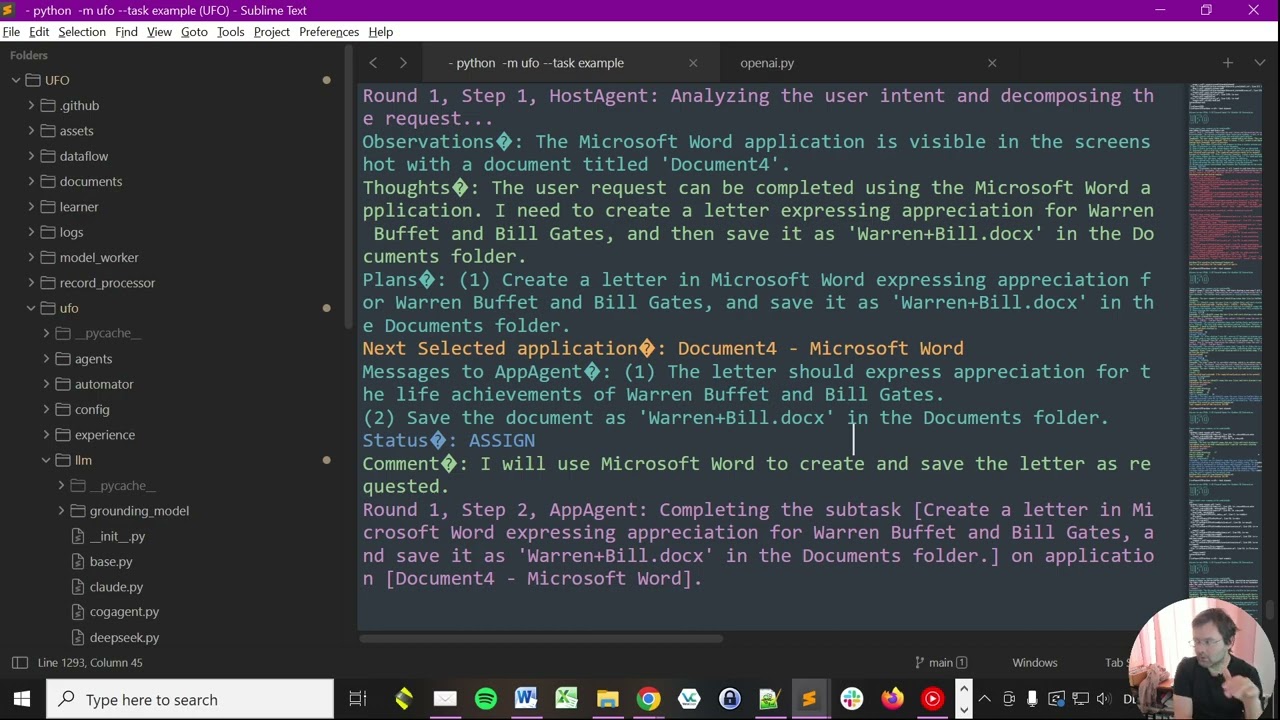Open the Goto menu
Viewport: 1280px width, 720px height.
194,32
